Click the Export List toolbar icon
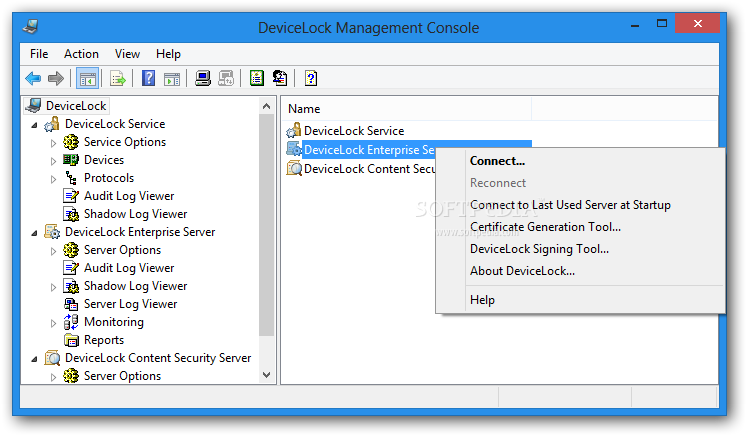Viewport: 747px width, 436px height. [x=117, y=78]
